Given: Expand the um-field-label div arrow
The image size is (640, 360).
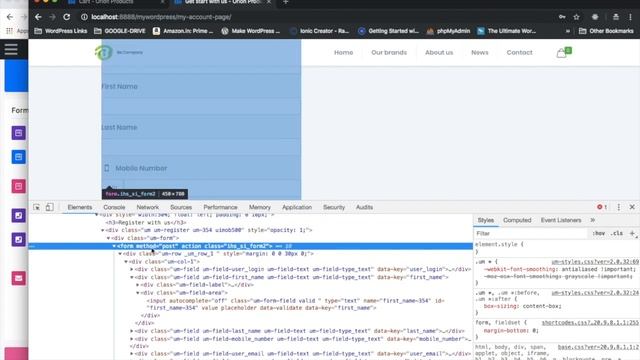Looking at the screenshot, I should (138, 285).
